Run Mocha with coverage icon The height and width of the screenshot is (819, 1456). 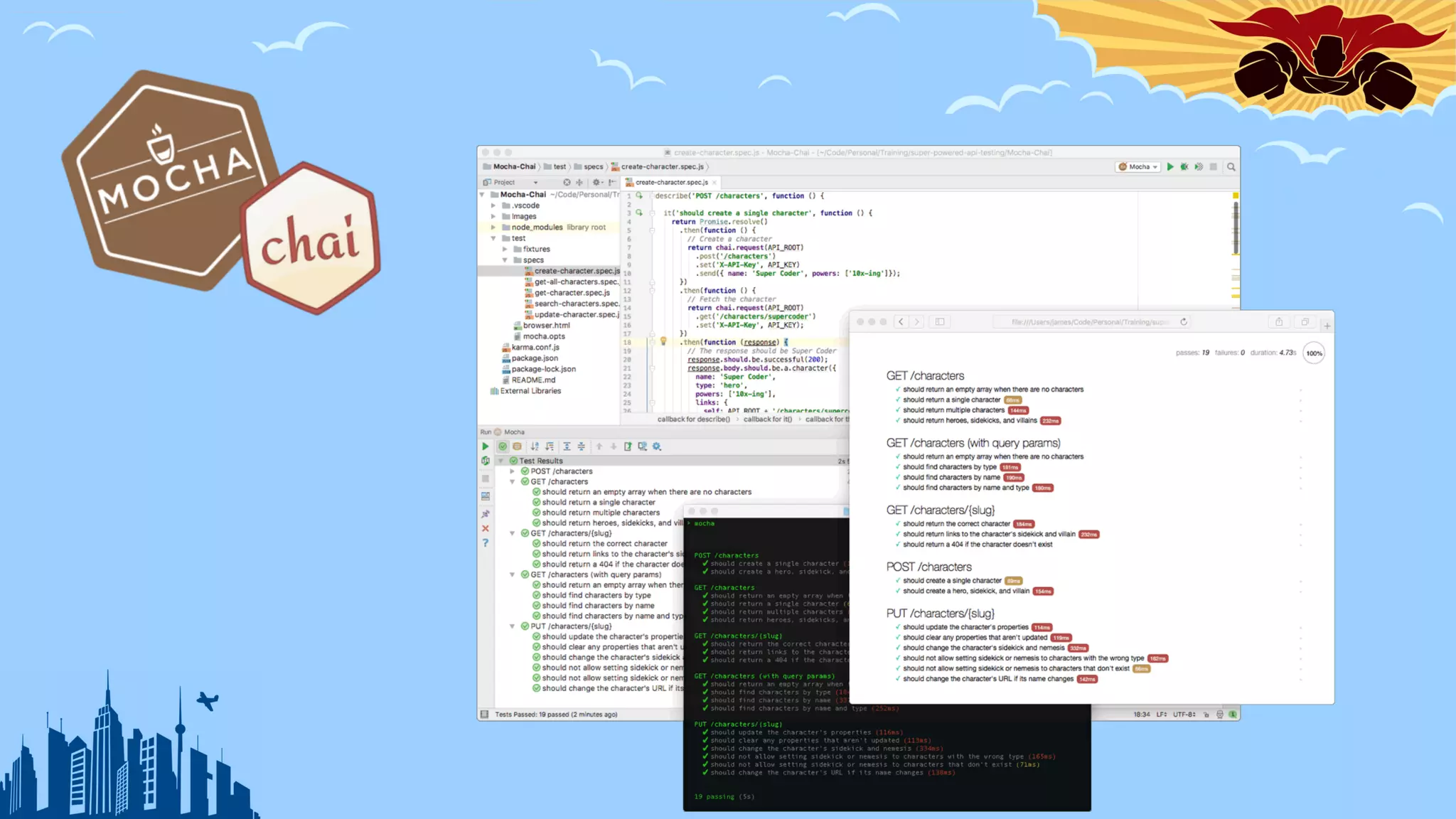tap(1199, 167)
